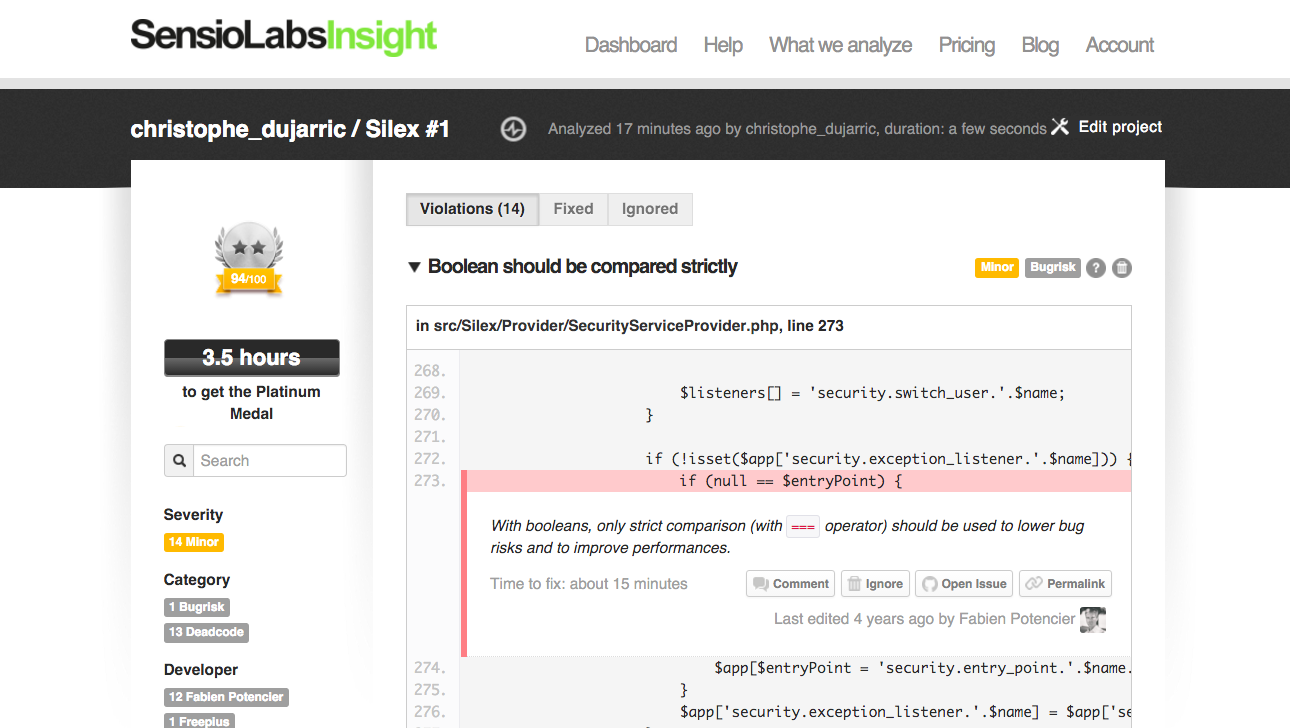Click line number 276.

pyautogui.click(x=430, y=712)
